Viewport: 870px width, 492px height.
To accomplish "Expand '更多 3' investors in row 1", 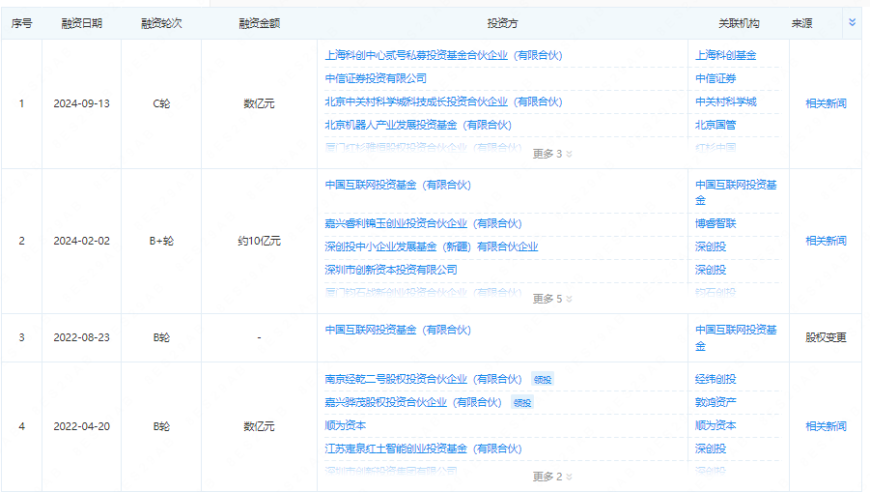I will (x=552, y=154).
